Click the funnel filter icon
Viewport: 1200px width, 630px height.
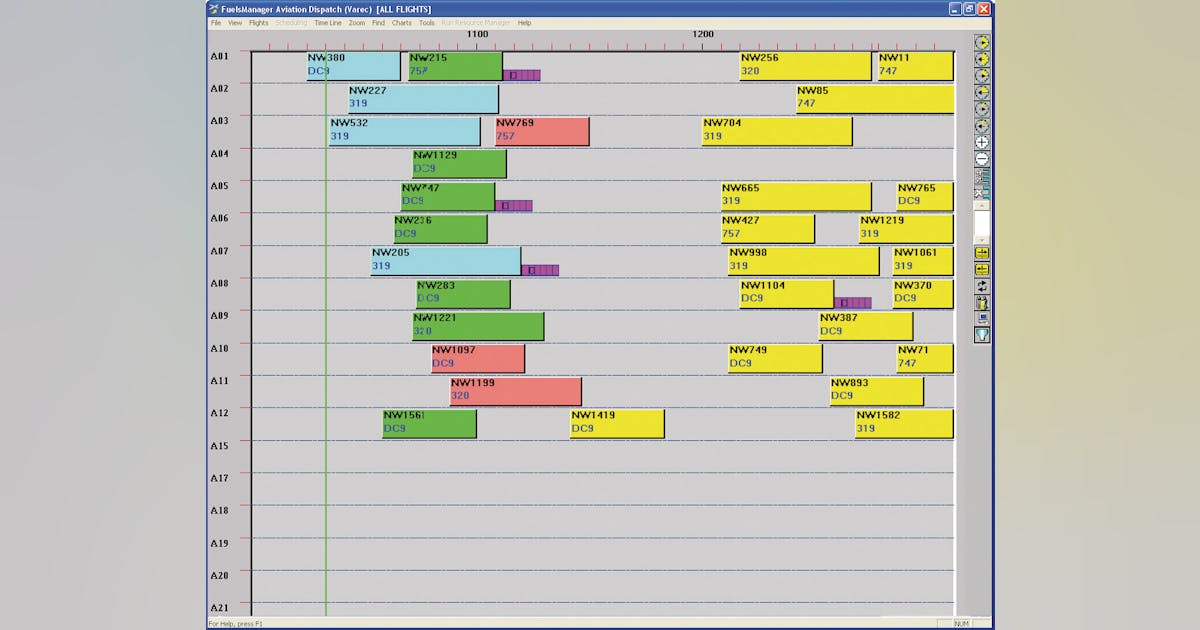(982, 335)
